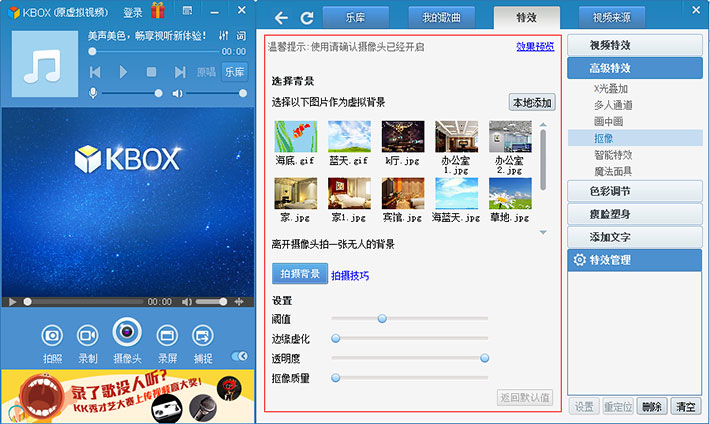Mute the video preview speaker

click(187, 302)
